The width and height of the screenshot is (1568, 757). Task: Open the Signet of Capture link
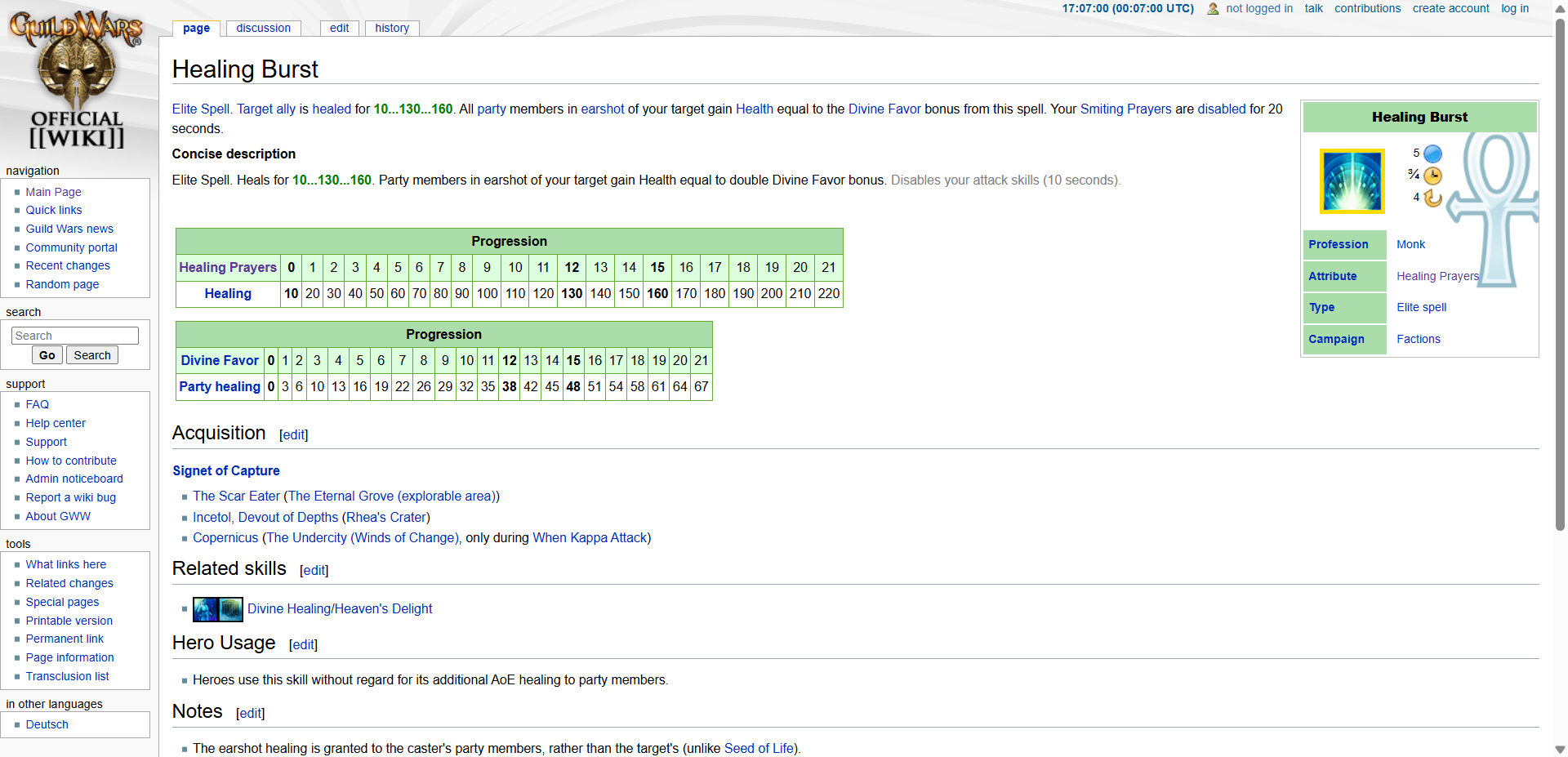point(226,470)
